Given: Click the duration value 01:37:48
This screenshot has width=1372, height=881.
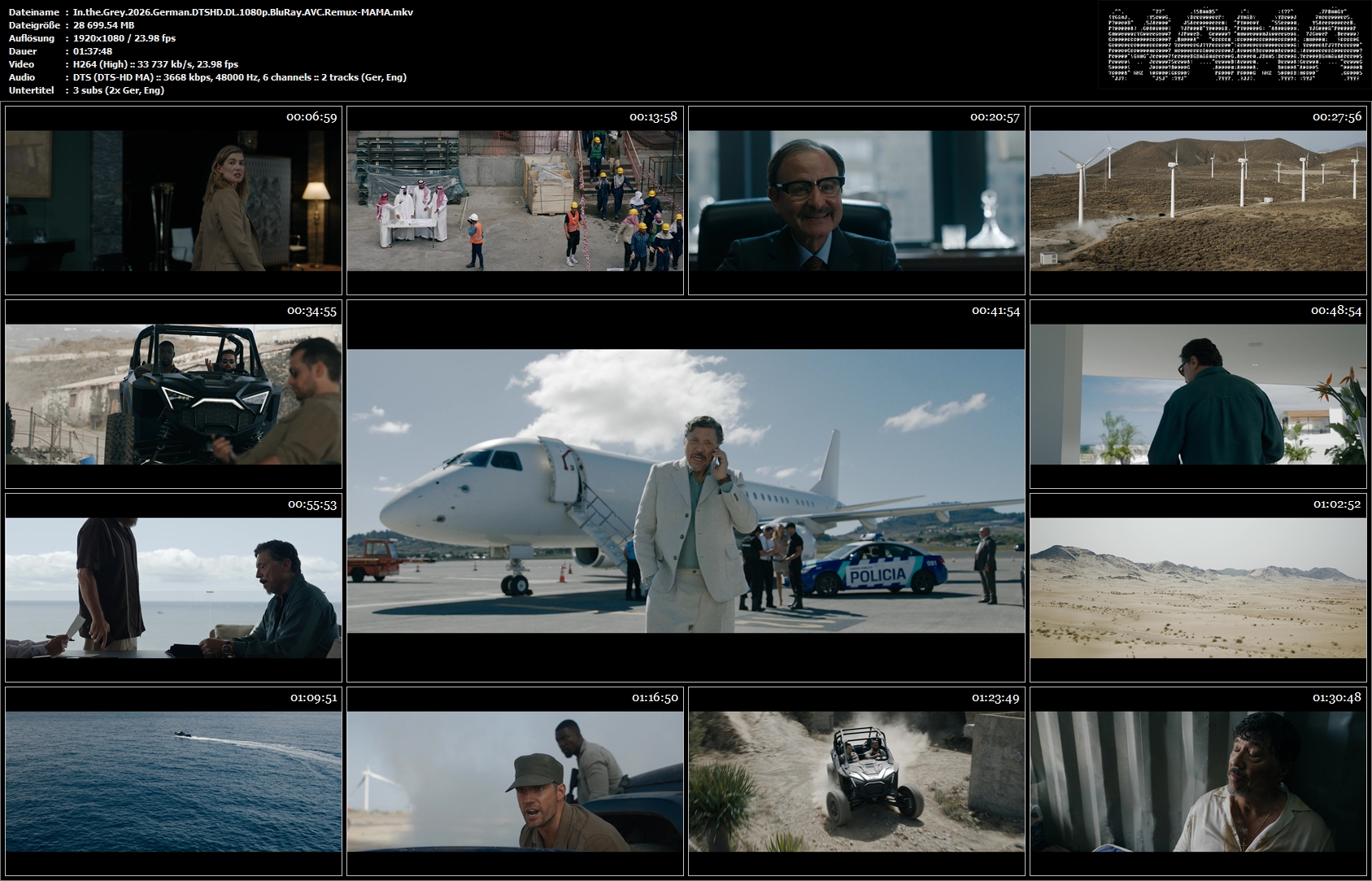Looking at the screenshot, I should coord(93,51).
